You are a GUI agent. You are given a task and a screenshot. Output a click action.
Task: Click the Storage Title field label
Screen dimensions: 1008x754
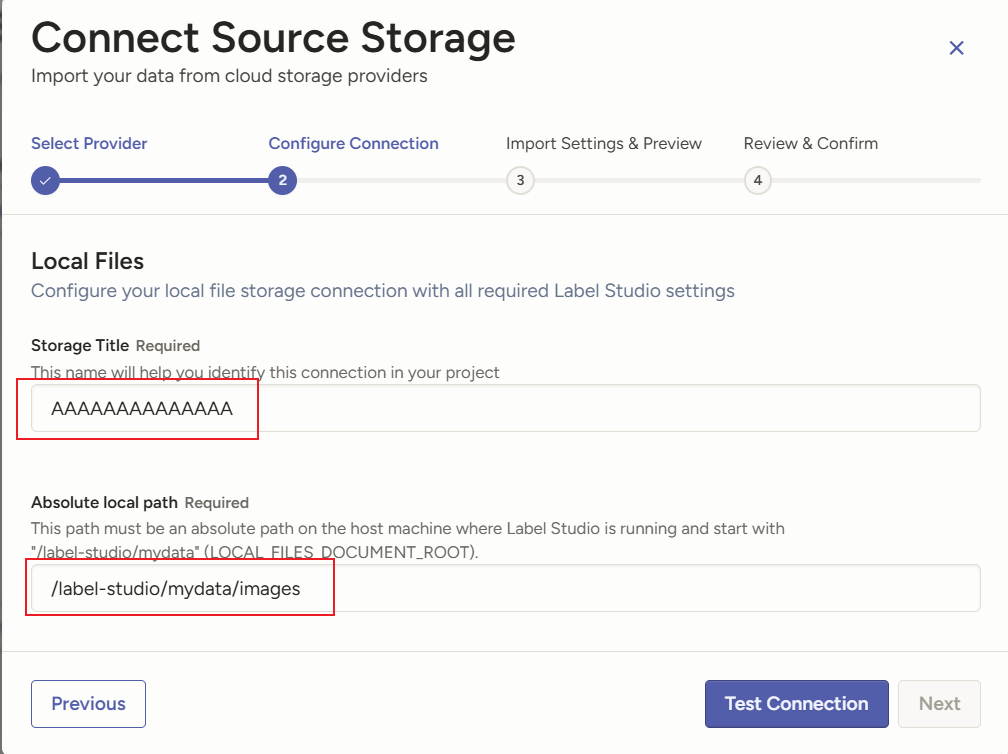coord(80,345)
